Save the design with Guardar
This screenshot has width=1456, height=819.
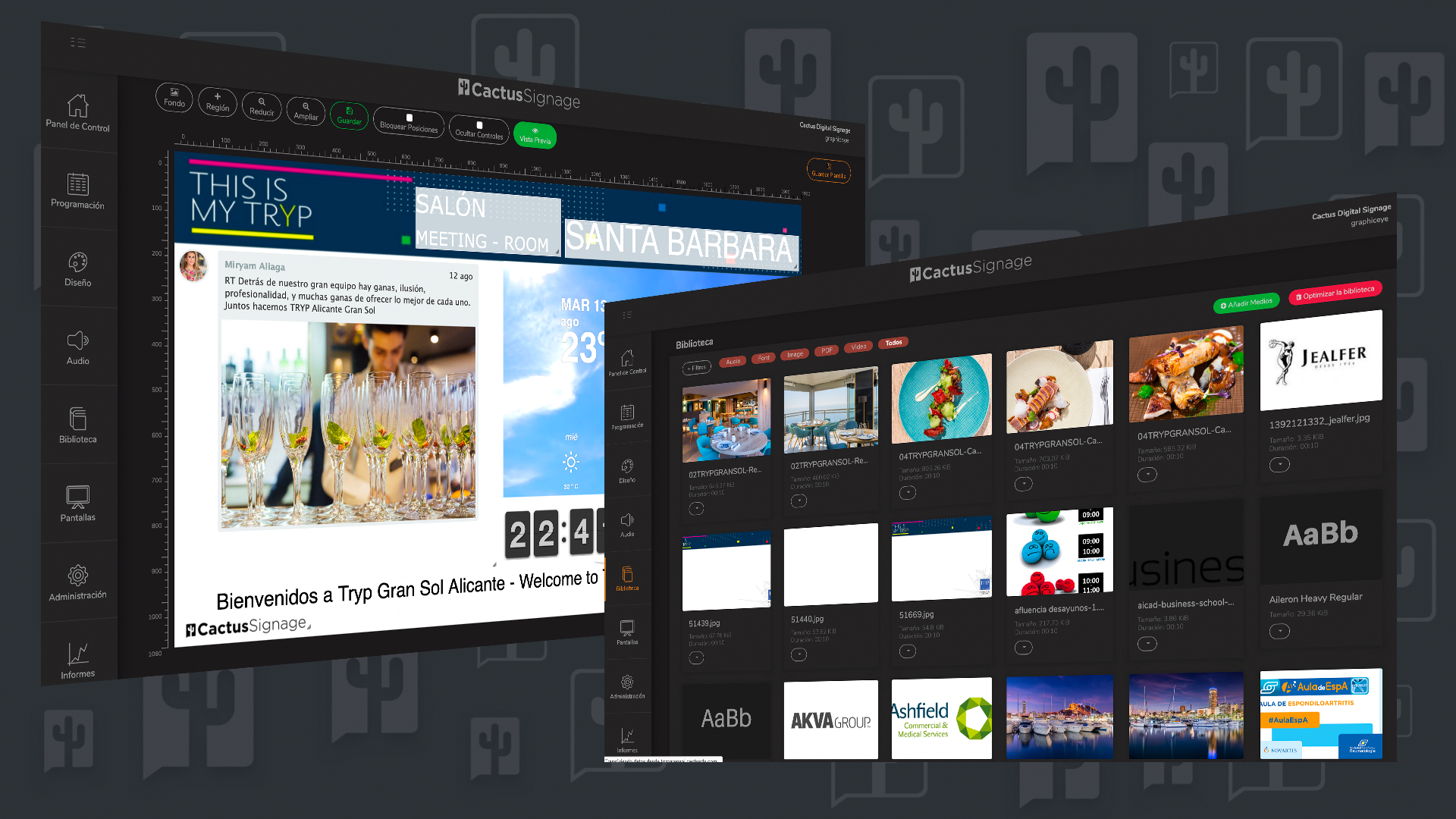point(350,116)
